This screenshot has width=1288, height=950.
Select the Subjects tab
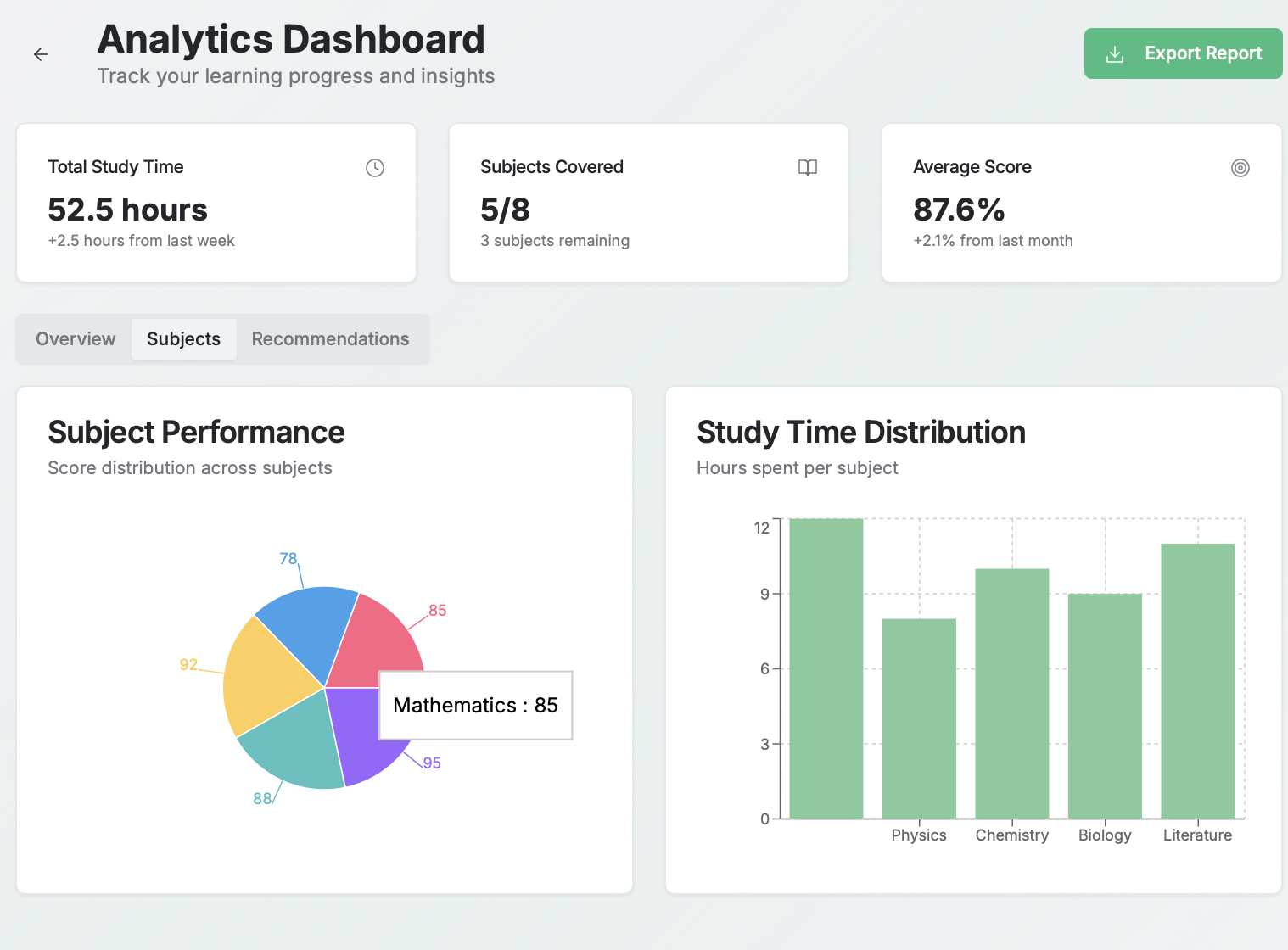coord(183,339)
